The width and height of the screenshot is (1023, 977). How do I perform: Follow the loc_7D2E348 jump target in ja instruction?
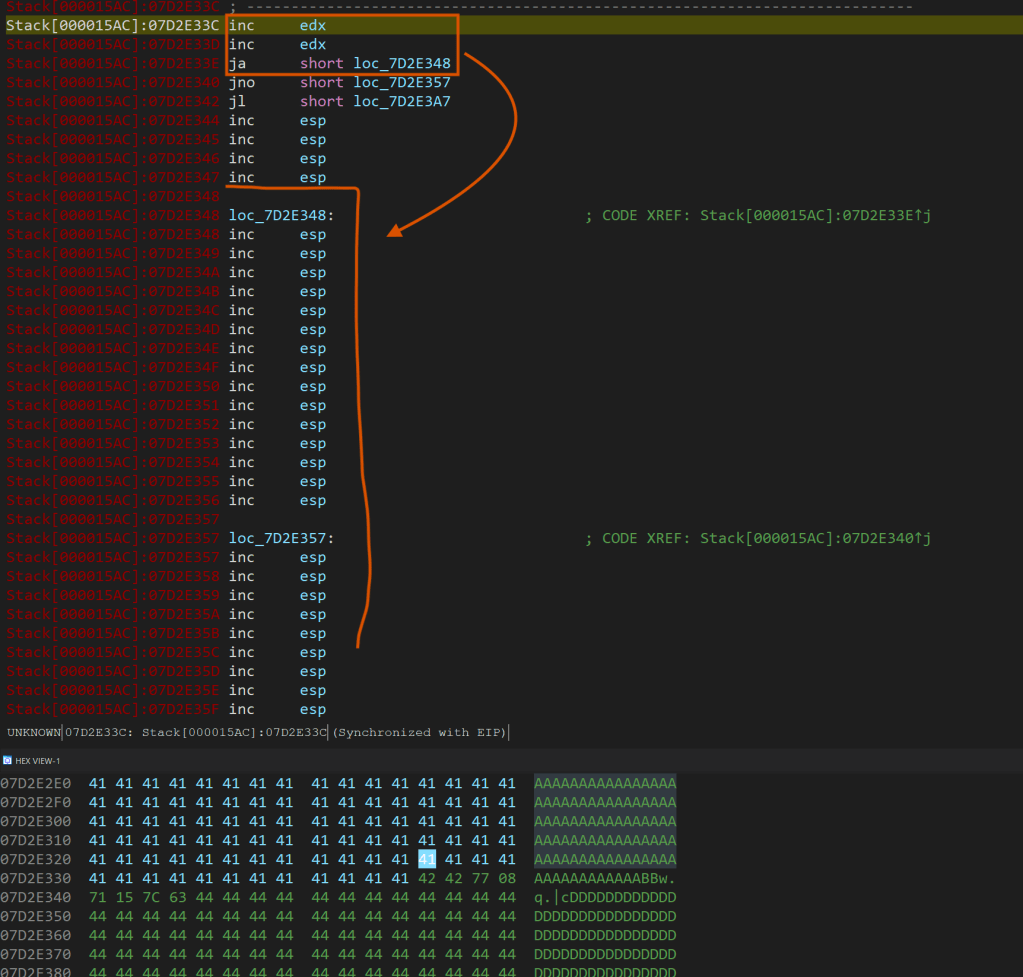tap(401, 64)
